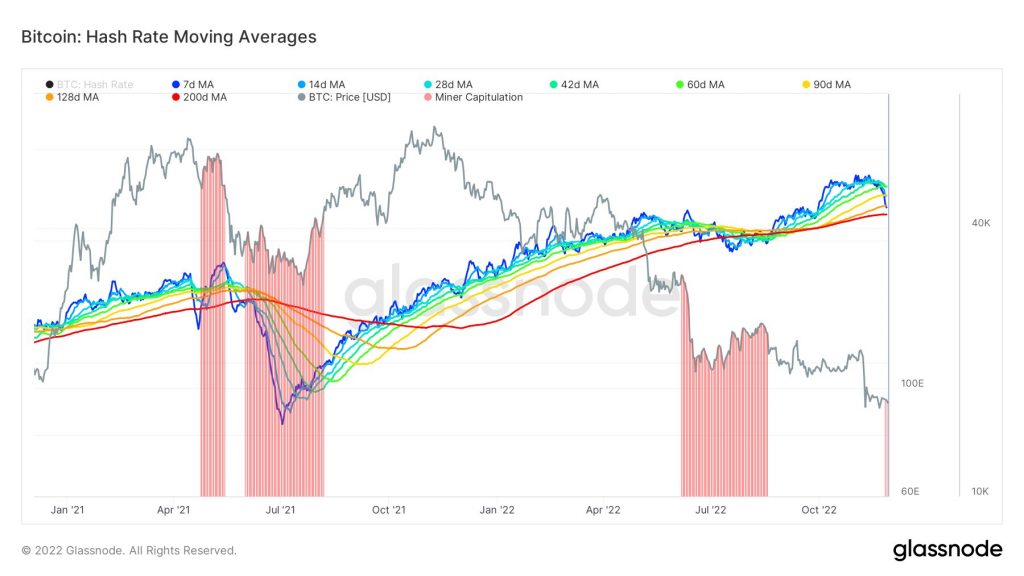1024x576 pixels.
Task: Select the Jul '22 x-axis label
Action: [710, 510]
